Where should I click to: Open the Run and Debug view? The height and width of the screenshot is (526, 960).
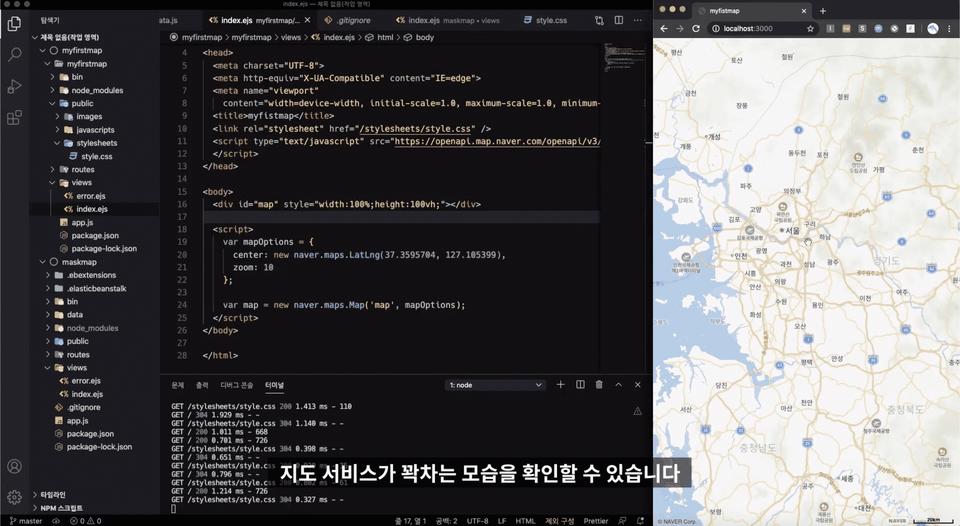click(x=14, y=86)
